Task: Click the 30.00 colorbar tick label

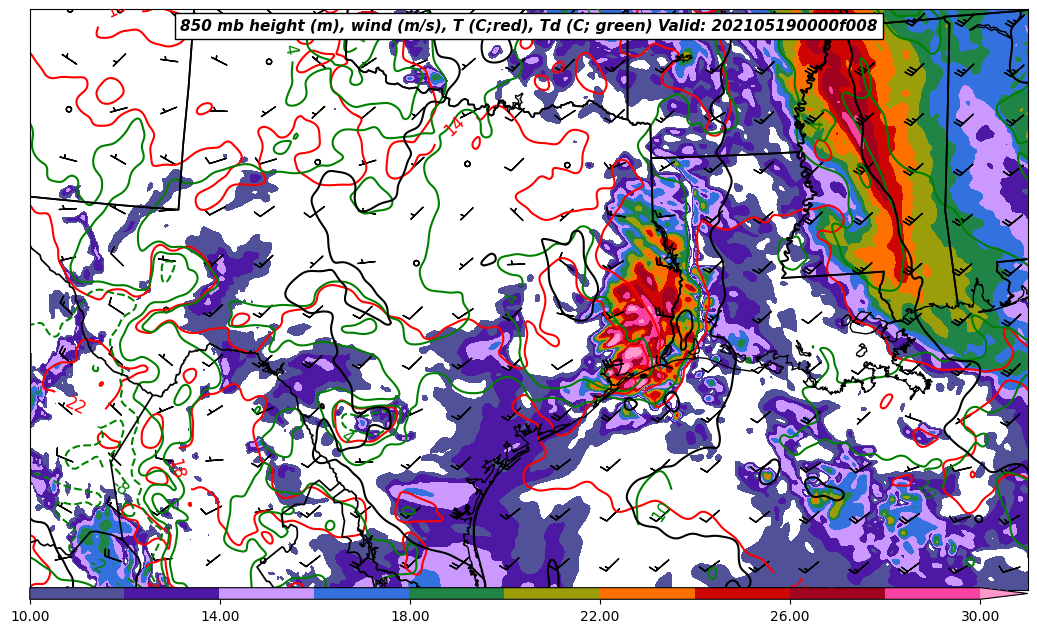Action: pos(980,616)
